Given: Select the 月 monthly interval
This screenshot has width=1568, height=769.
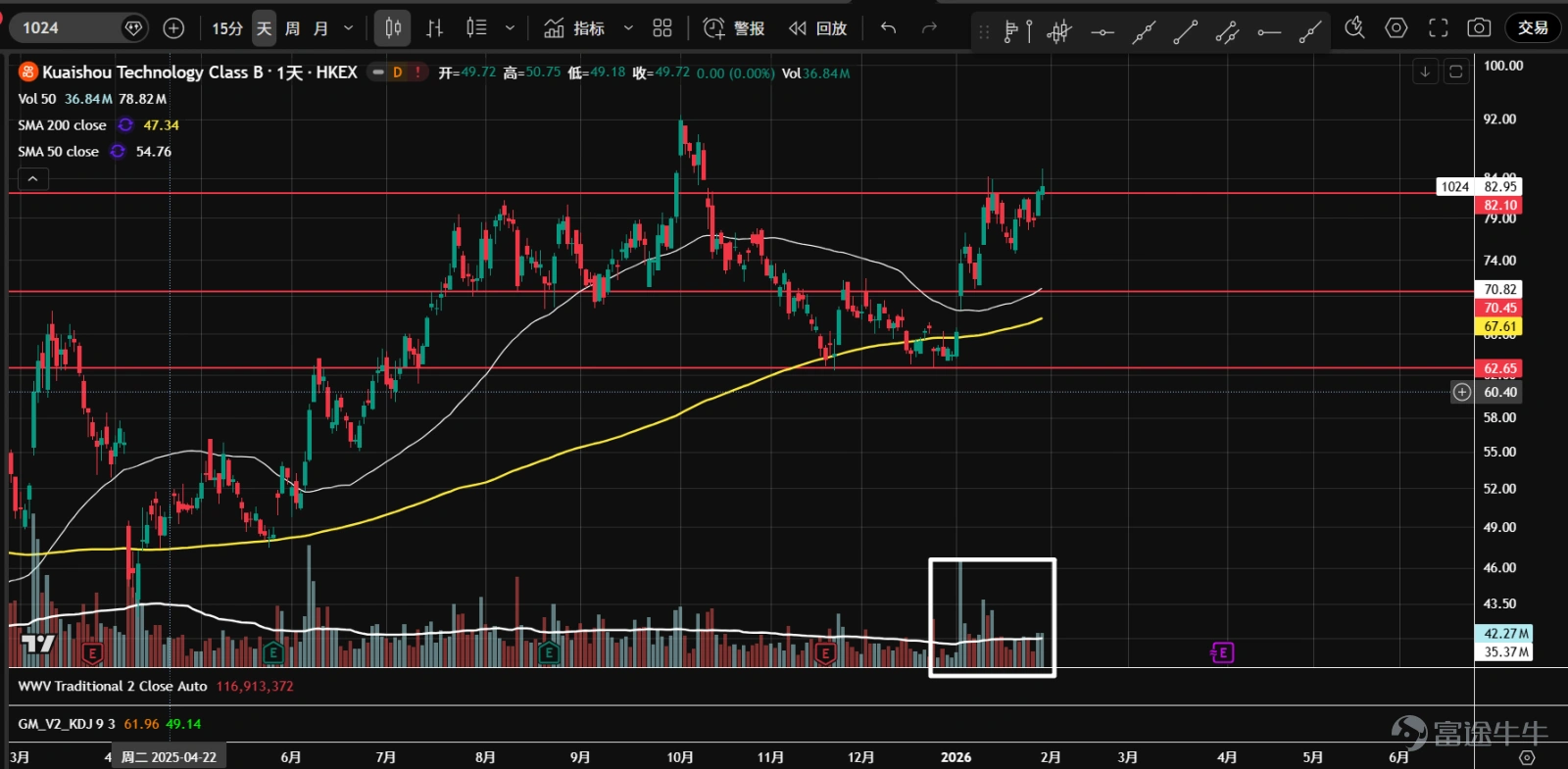Looking at the screenshot, I should (320, 27).
